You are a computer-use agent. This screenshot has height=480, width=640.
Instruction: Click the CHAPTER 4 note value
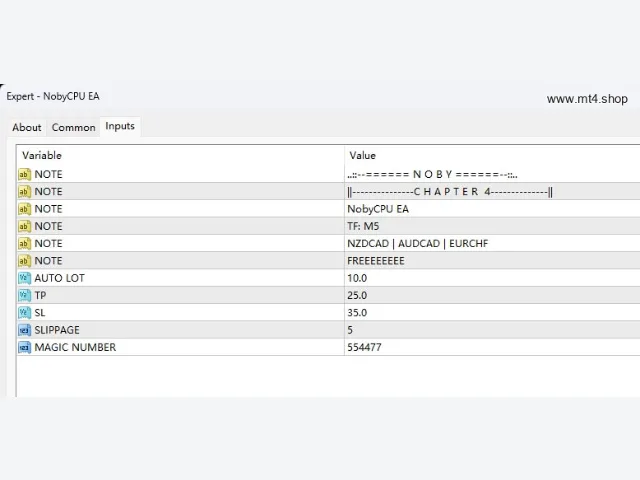point(450,191)
